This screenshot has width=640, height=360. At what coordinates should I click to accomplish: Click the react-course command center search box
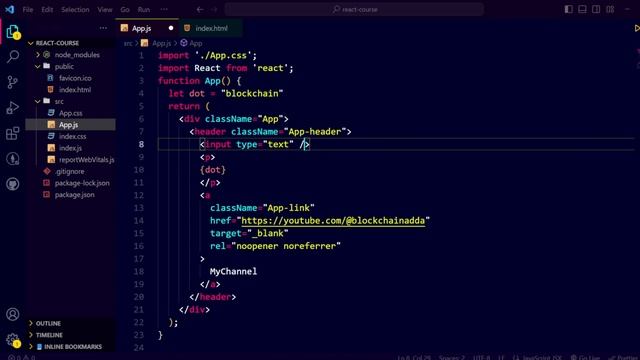pos(354,9)
